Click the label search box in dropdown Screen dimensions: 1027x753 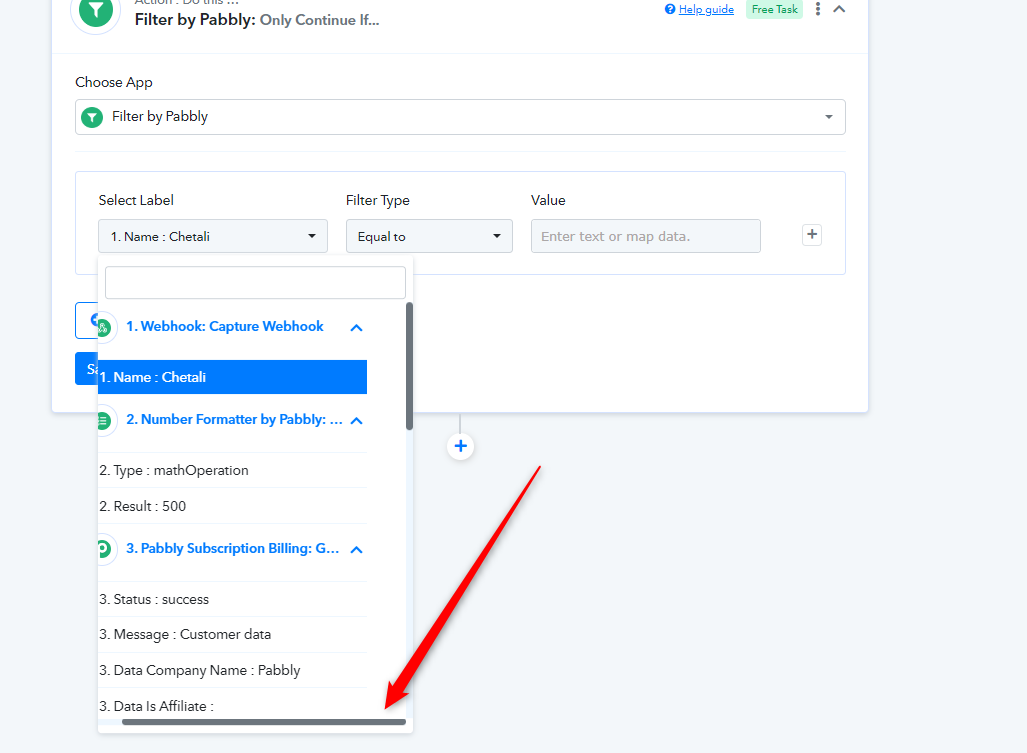(x=255, y=282)
